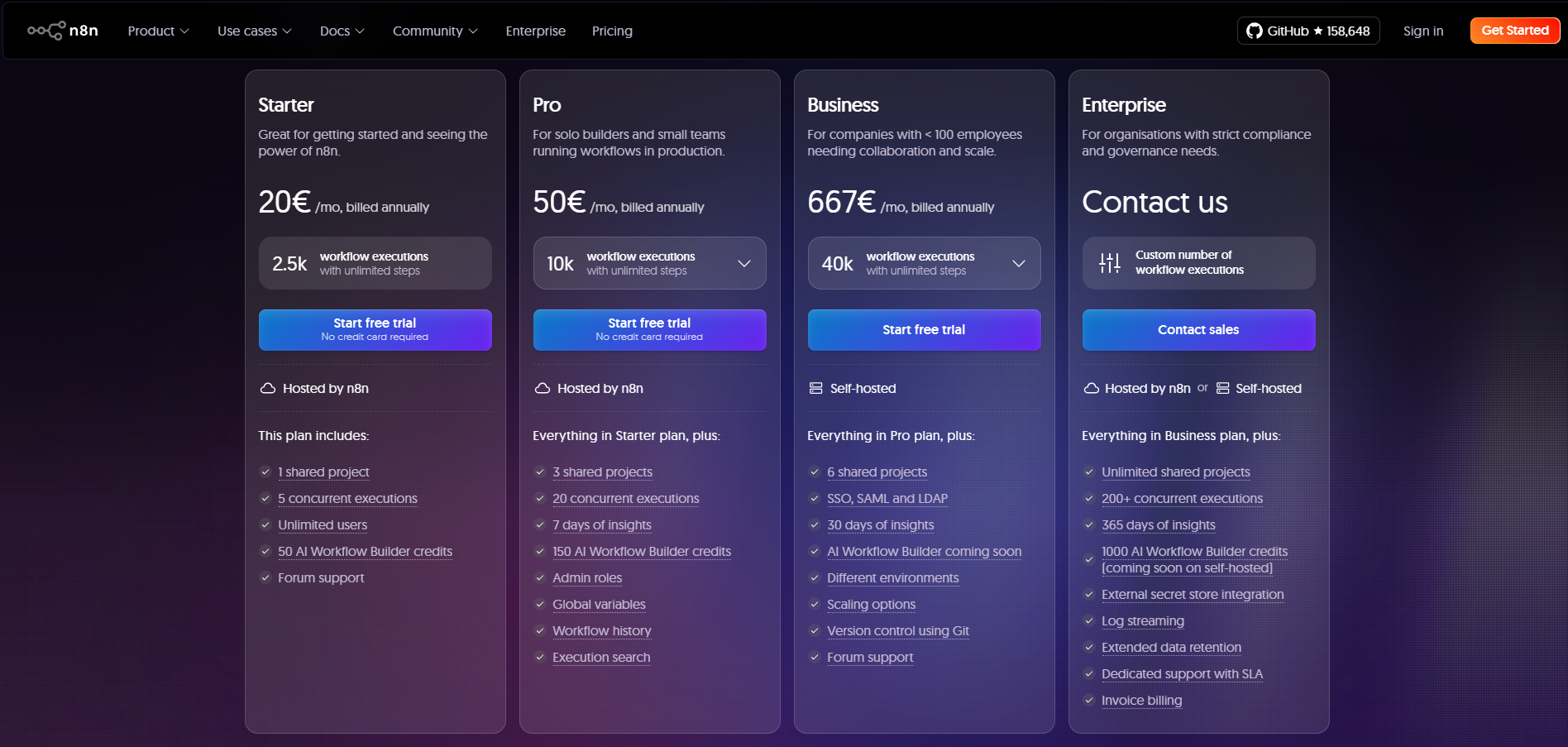Click Contact sales for Enterprise
This screenshot has height=747, width=1568.
point(1198,329)
